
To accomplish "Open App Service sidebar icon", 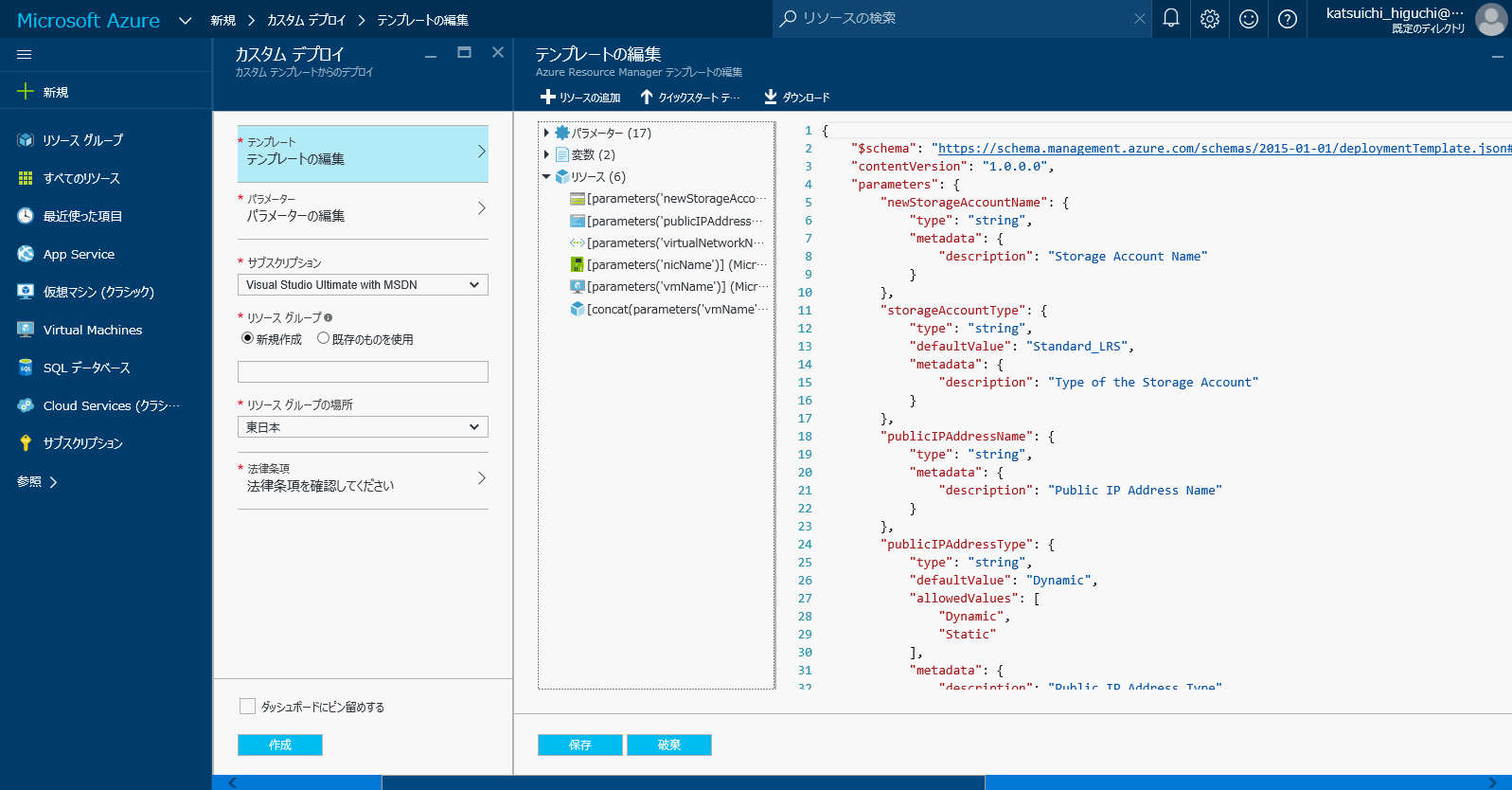I will 26,254.
